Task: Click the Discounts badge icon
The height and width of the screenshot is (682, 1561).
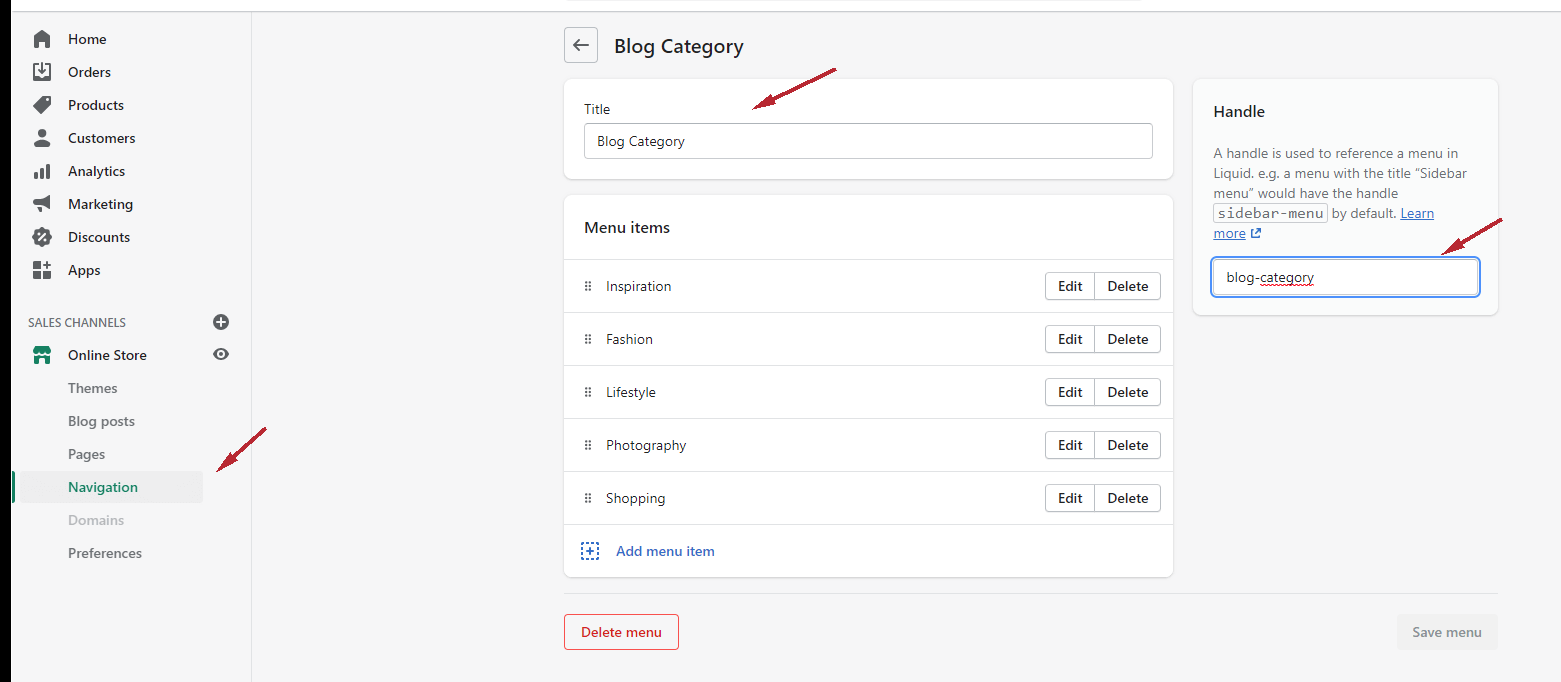Action: [x=42, y=237]
